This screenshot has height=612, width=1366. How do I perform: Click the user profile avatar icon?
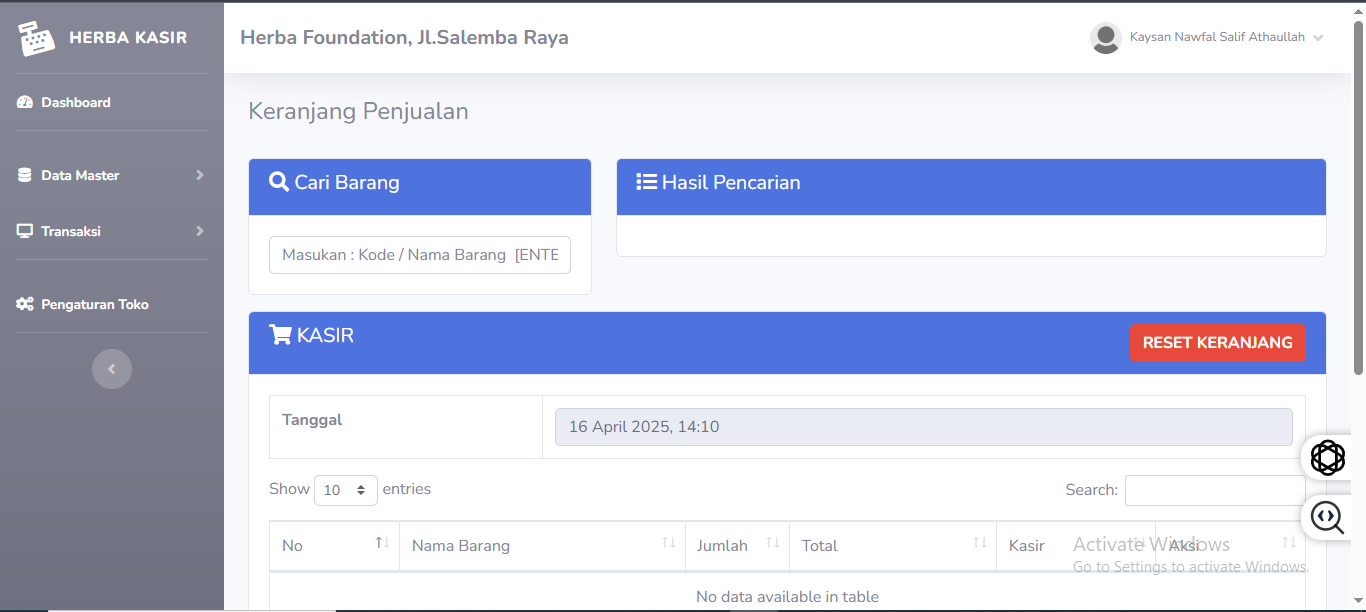tap(1105, 38)
